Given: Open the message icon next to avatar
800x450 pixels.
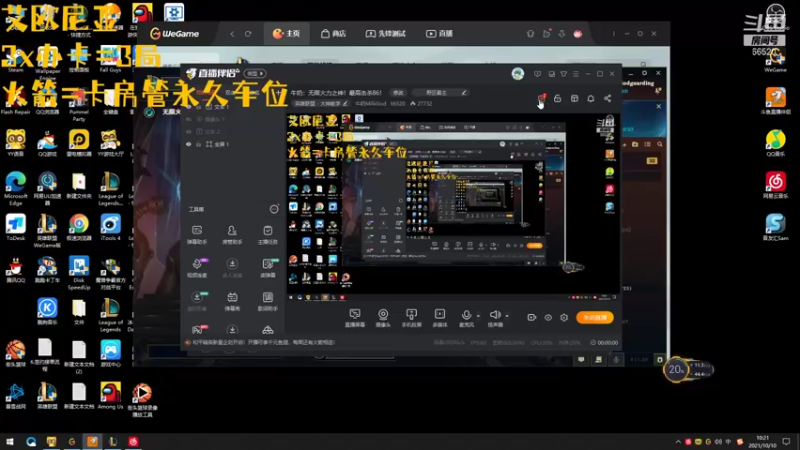Looking at the screenshot, I should pos(537,74).
